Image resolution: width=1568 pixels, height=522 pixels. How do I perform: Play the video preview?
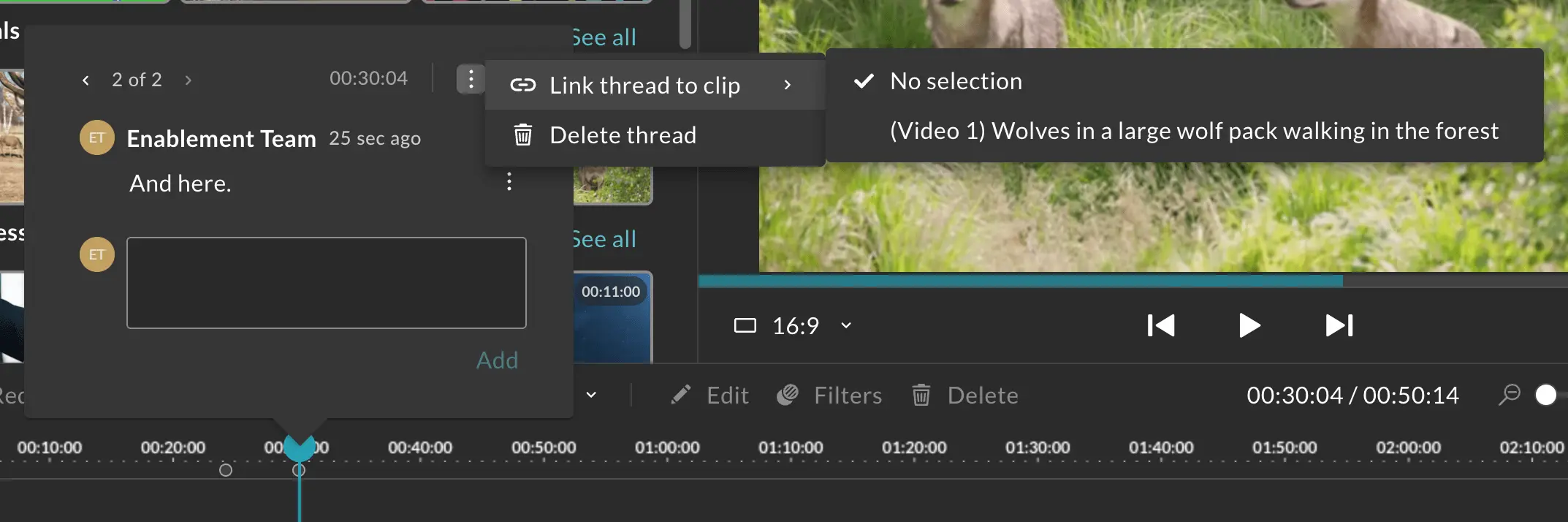pos(1249,325)
